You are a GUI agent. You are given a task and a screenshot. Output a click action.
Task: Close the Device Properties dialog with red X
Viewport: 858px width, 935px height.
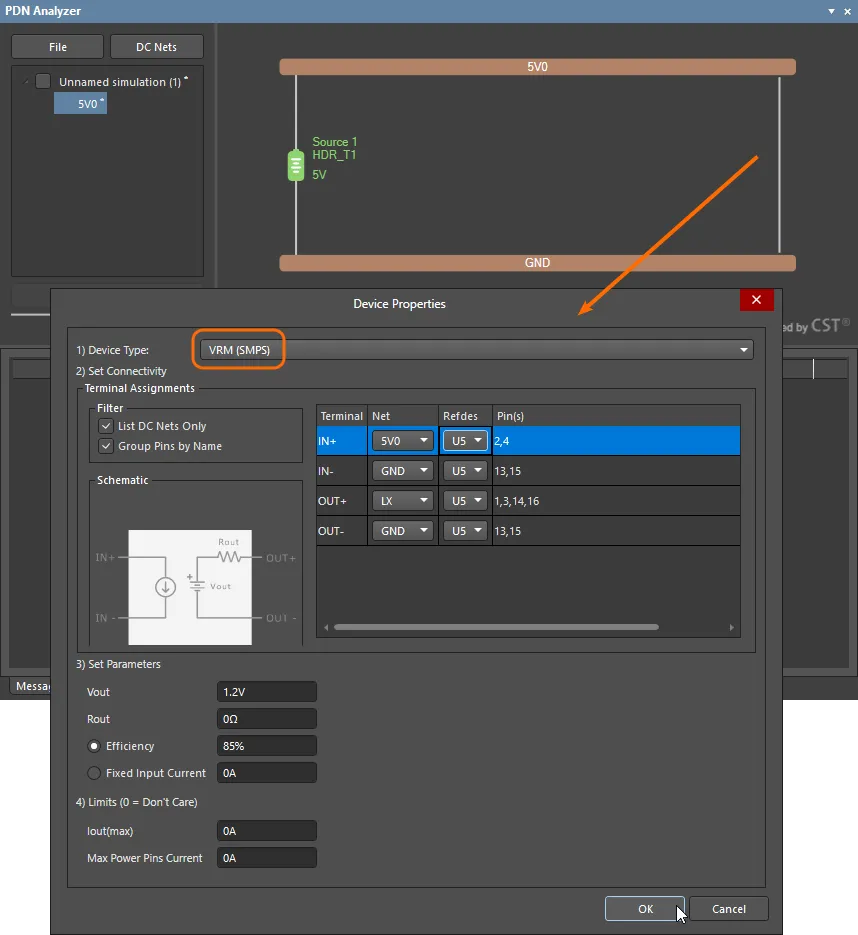(756, 299)
